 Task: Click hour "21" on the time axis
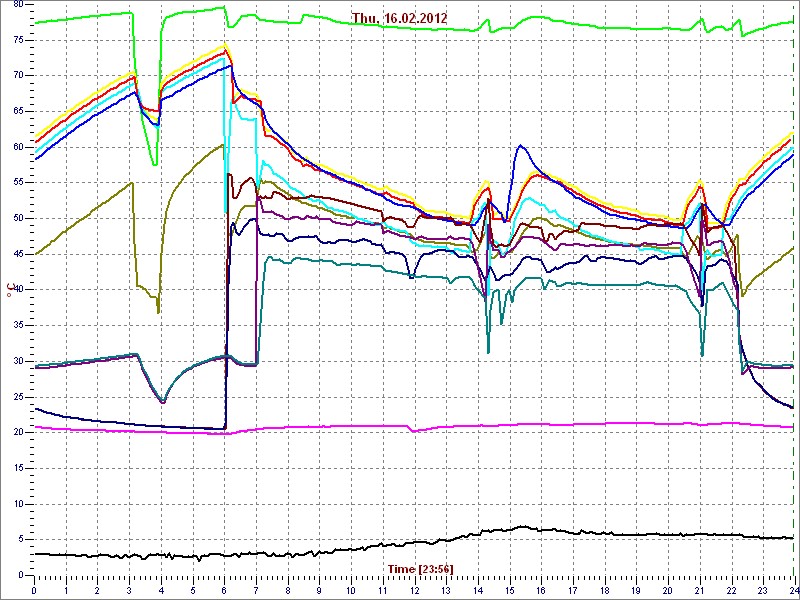click(x=700, y=590)
